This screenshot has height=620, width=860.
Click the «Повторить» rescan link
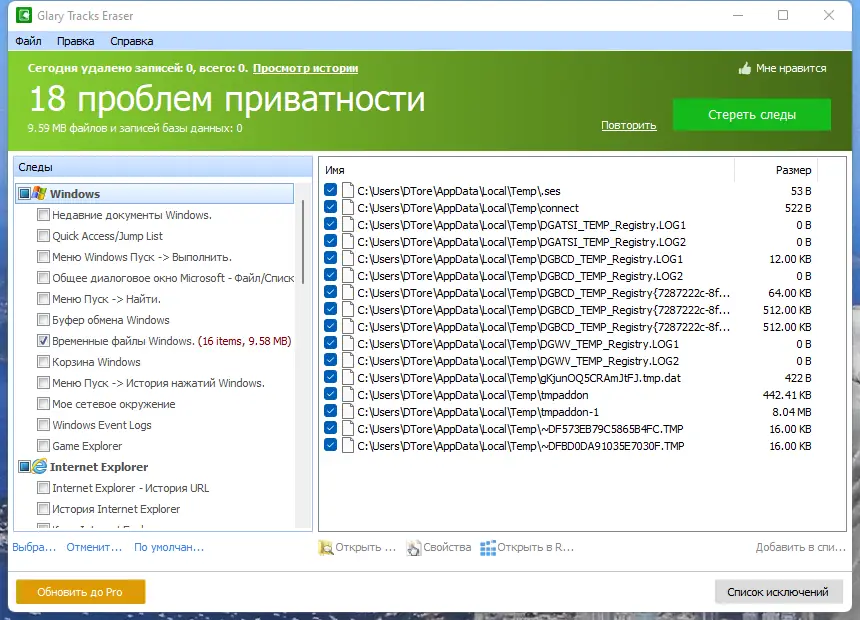[x=628, y=125]
